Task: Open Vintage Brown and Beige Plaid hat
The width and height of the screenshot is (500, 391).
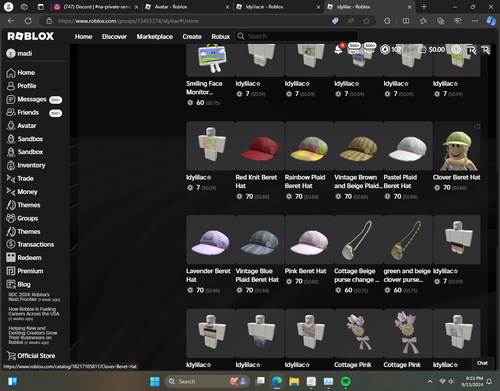Action: coord(359,146)
